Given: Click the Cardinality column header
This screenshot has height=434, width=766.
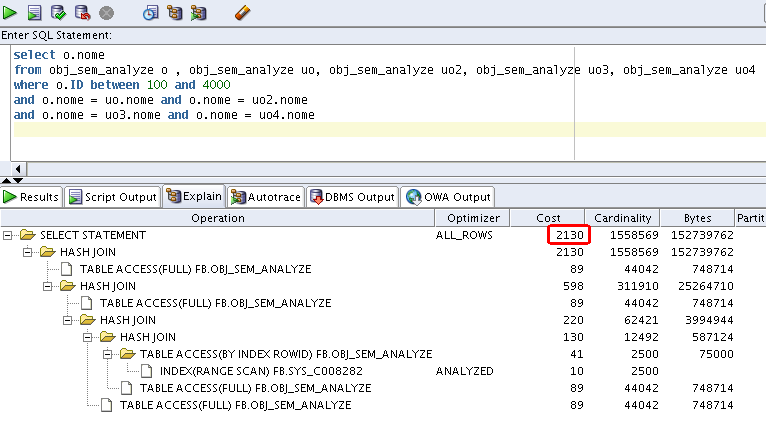Looking at the screenshot, I should [624, 218].
